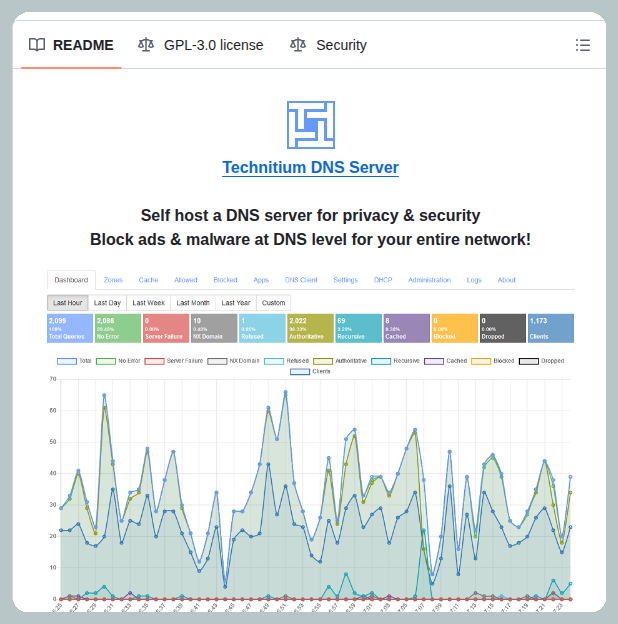Image resolution: width=618 pixels, height=624 pixels.
Task: Follow the Technitium DNS Server link
Action: pyautogui.click(x=310, y=168)
